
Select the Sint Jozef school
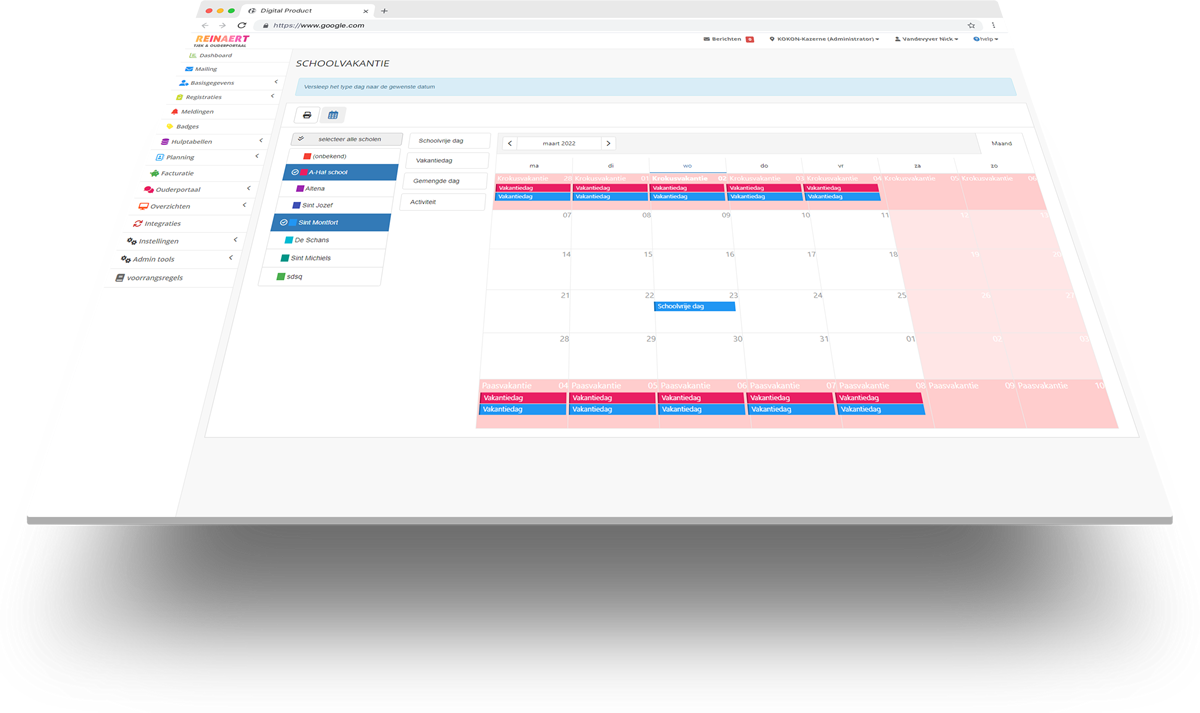[318, 205]
